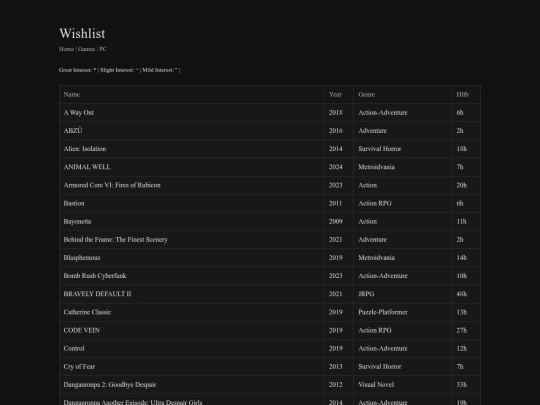
Task: Click the 18h Hltb value
Action: (x=461, y=149)
